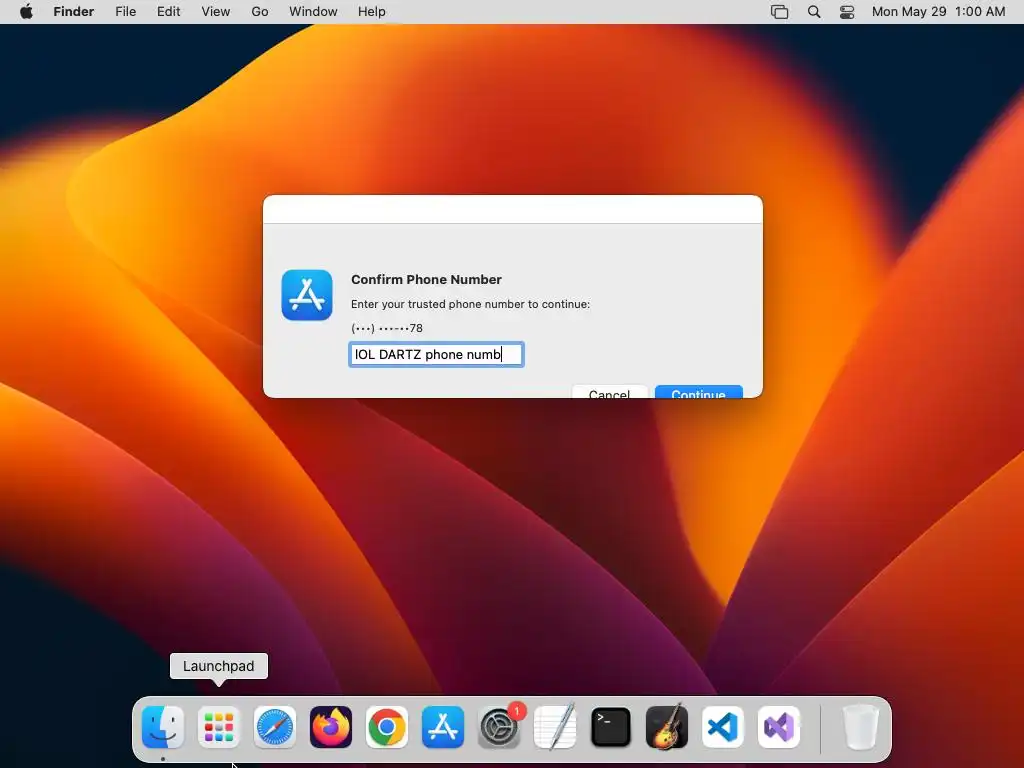Click the phone number input field
The image size is (1024, 768).
click(x=436, y=355)
